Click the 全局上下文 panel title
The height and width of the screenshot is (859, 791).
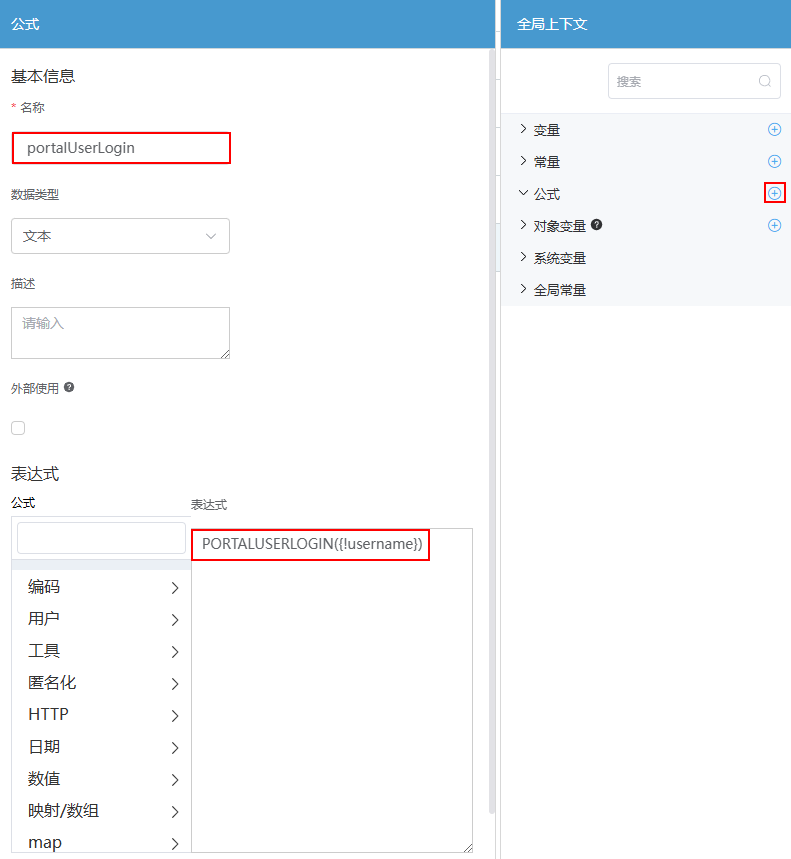click(552, 24)
